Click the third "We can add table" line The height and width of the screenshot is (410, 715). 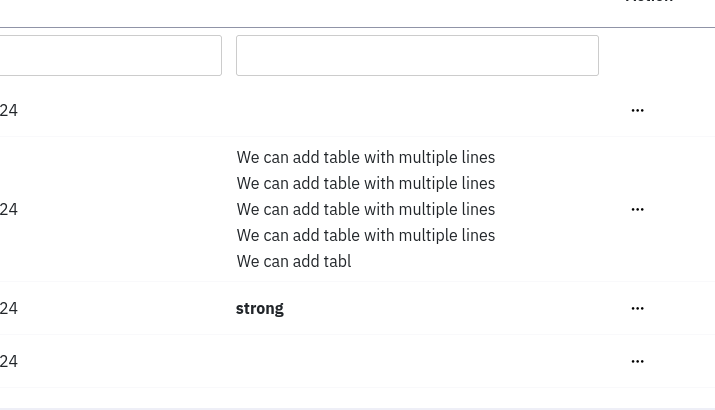[366, 209]
